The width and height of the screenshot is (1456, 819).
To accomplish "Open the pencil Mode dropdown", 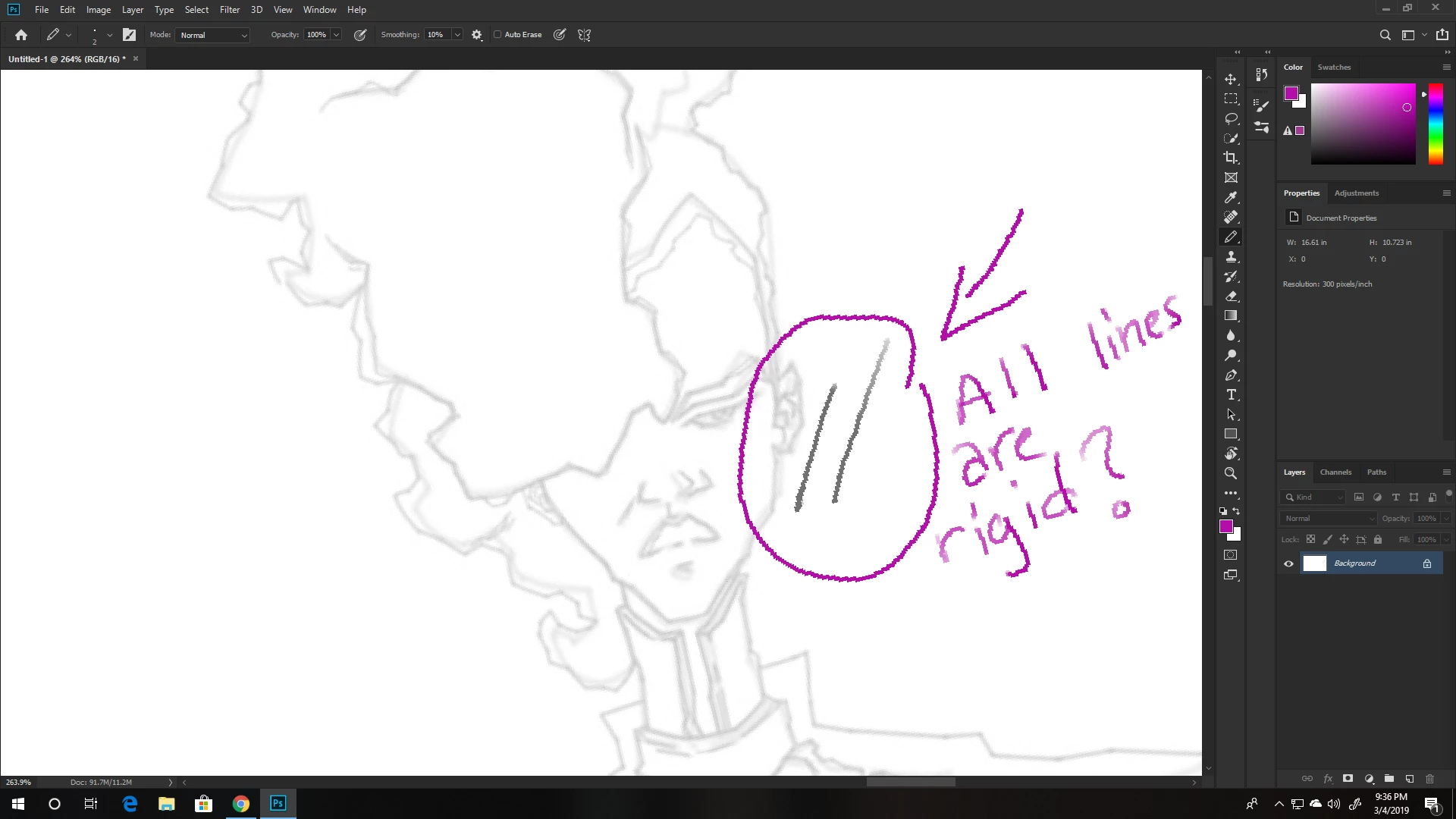I will [213, 35].
